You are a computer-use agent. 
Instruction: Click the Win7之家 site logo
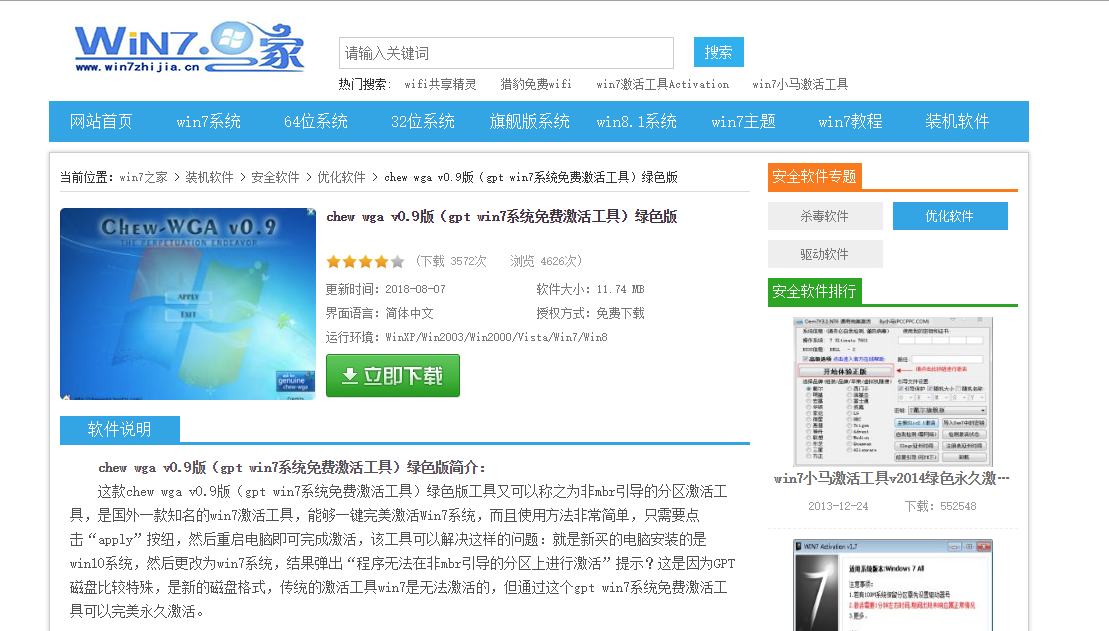[x=189, y=48]
